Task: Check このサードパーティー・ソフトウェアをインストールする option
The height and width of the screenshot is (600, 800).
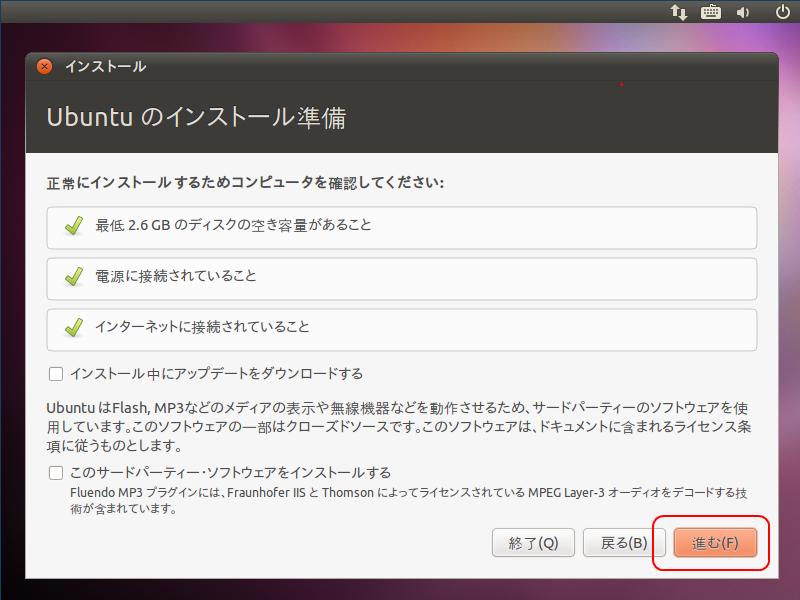Action: [x=56, y=473]
